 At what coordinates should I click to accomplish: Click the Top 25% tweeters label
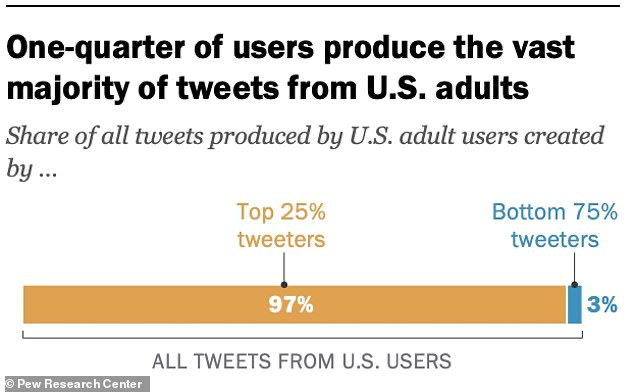(x=281, y=225)
